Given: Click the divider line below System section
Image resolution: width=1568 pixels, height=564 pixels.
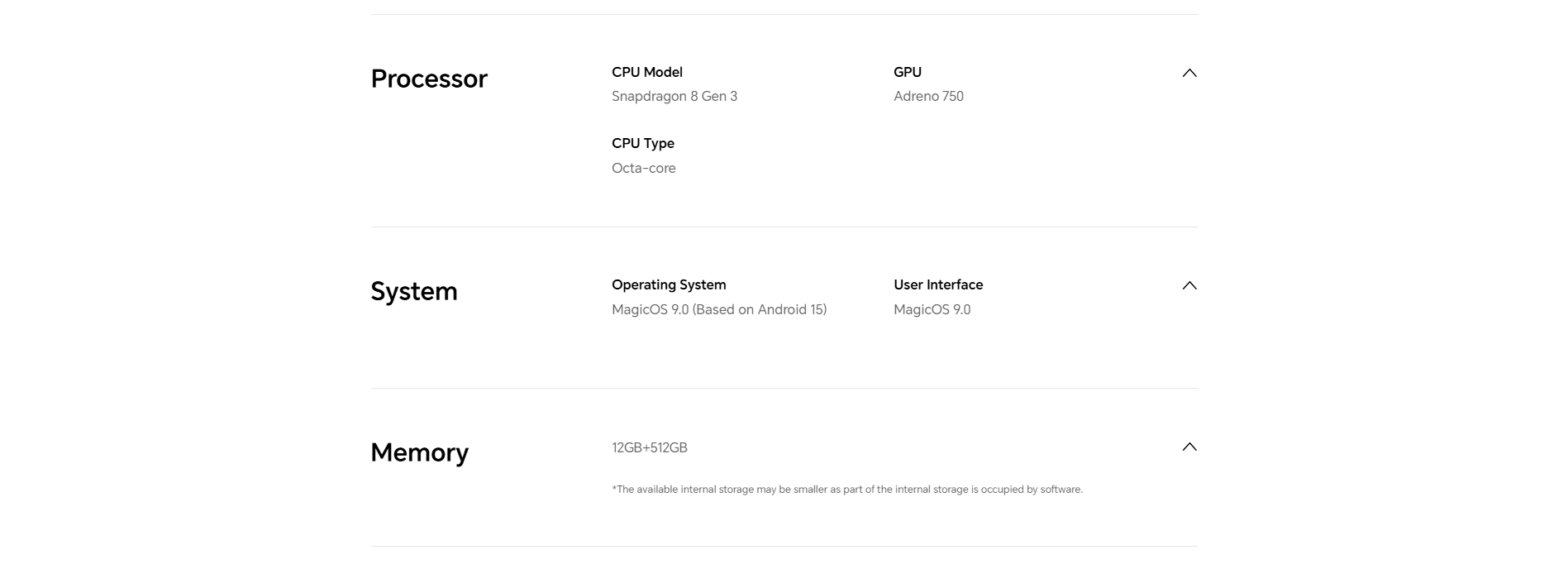Looking at the screenshot, I should pos(784,388).
